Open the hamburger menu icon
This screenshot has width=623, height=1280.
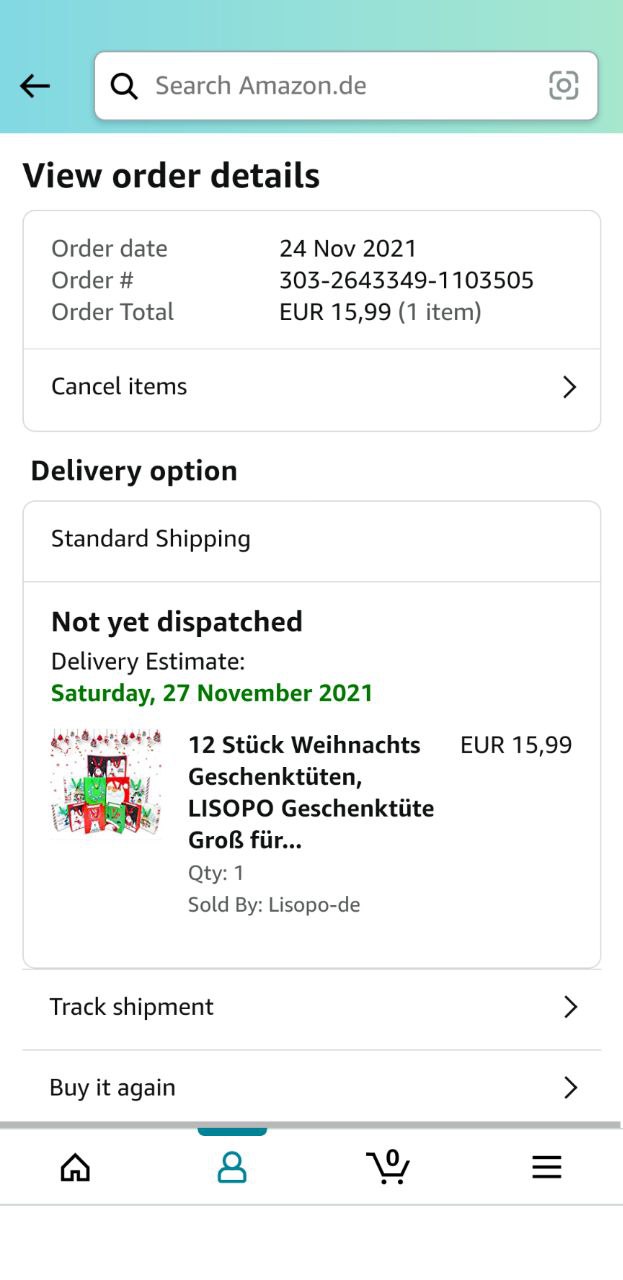(546, 1167)
